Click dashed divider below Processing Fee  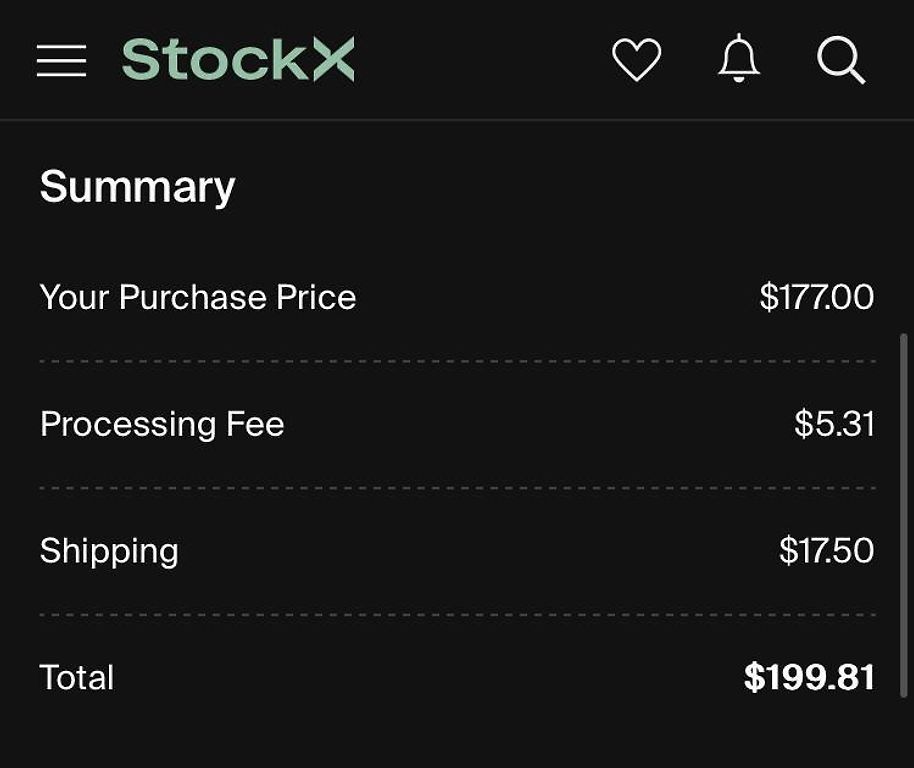click(457, 488)
